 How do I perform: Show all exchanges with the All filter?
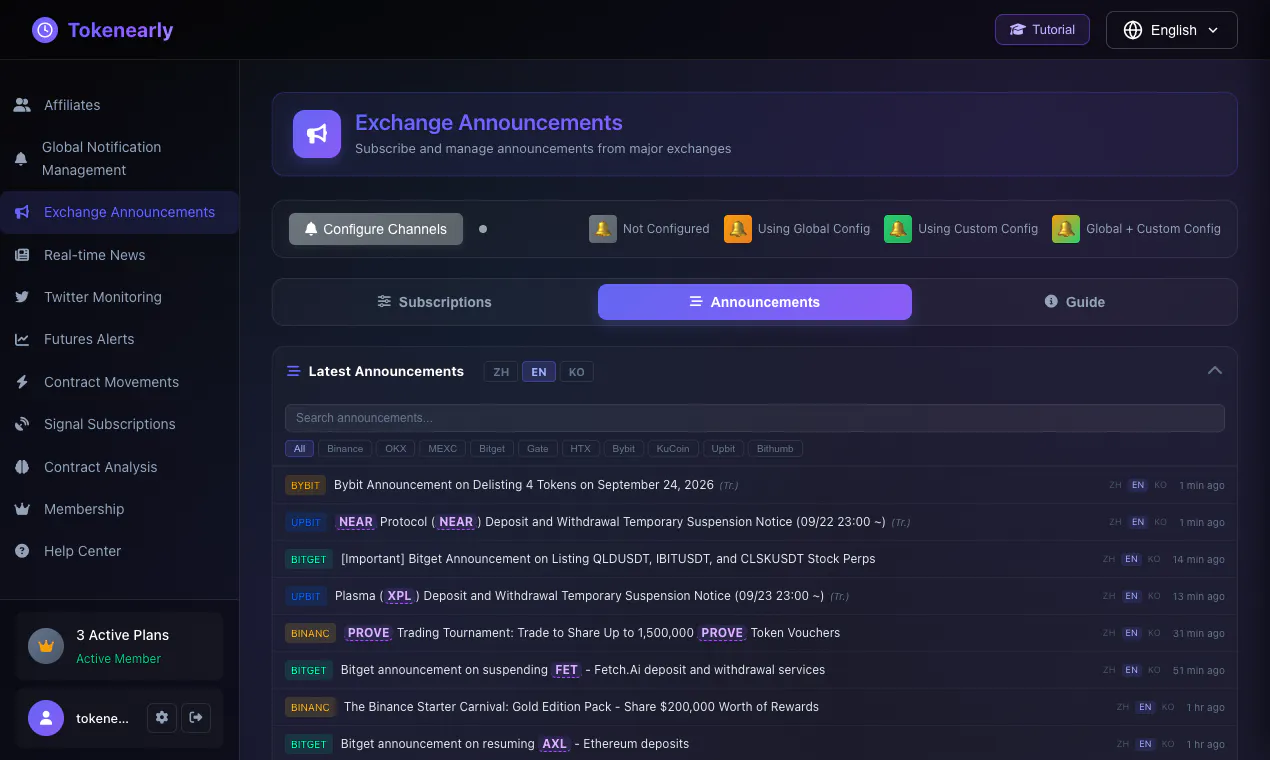(299, 449)
